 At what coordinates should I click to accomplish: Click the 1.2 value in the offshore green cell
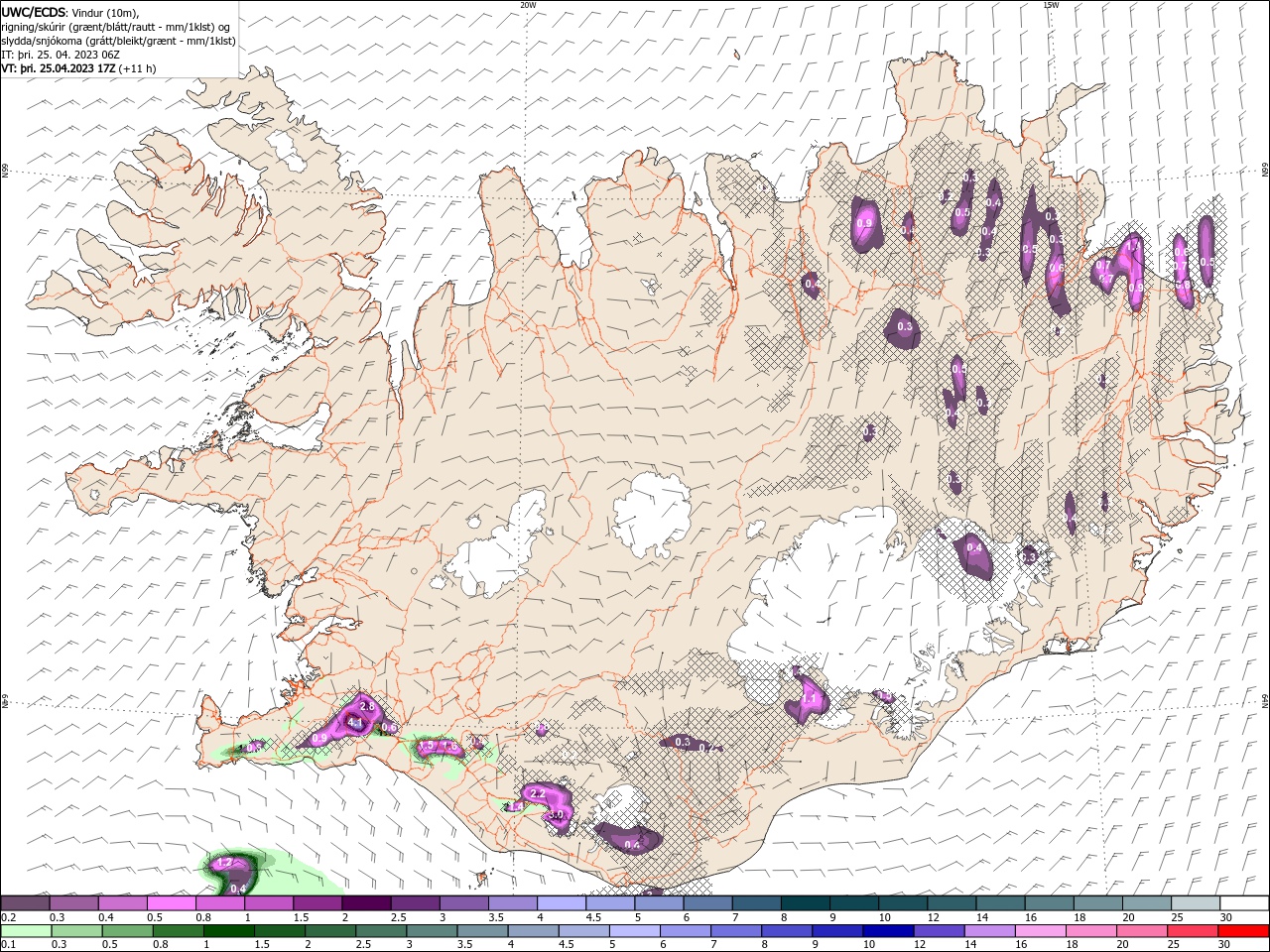click(224, 864)
